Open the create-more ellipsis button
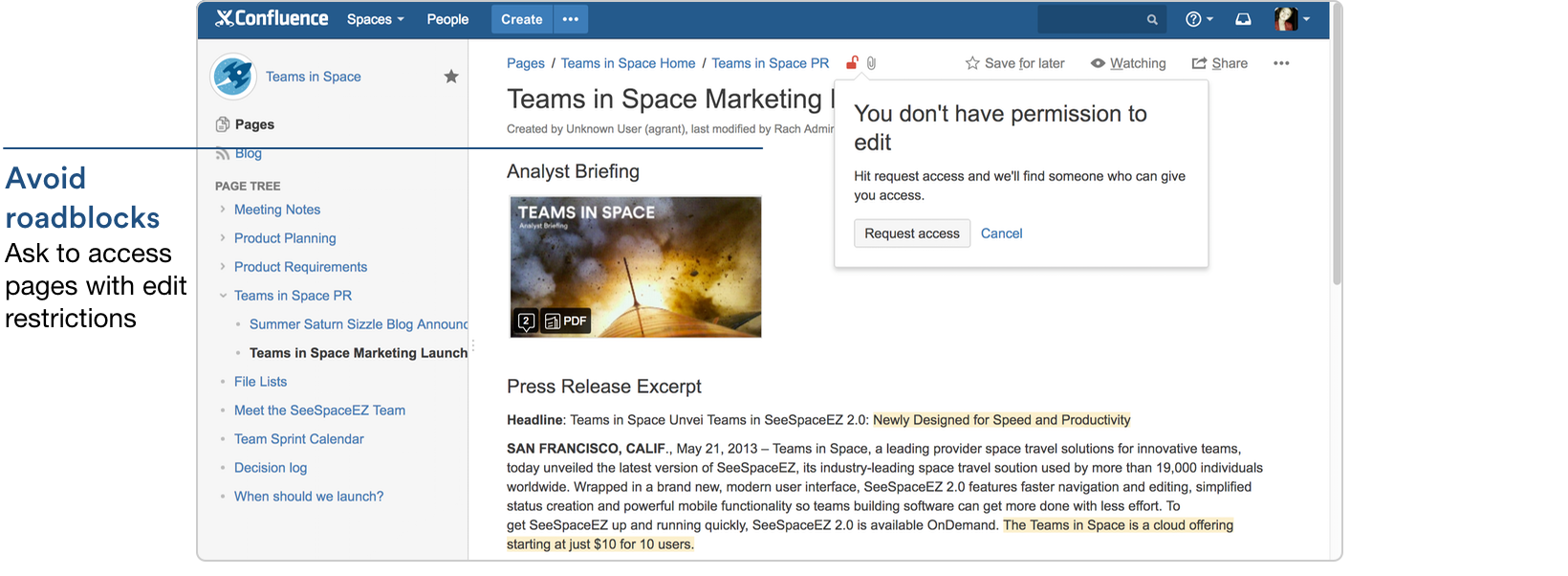 (x=571, y=19)
